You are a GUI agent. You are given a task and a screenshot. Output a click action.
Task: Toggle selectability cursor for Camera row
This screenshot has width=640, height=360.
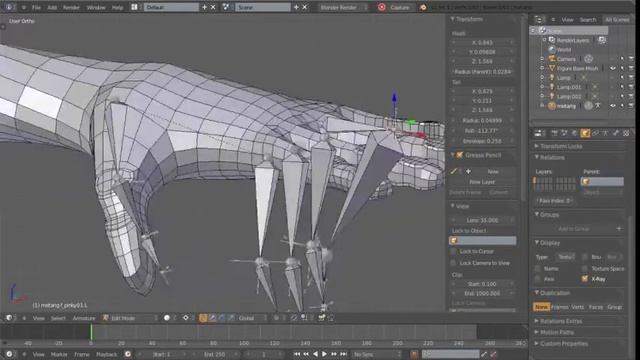point(622,59)
